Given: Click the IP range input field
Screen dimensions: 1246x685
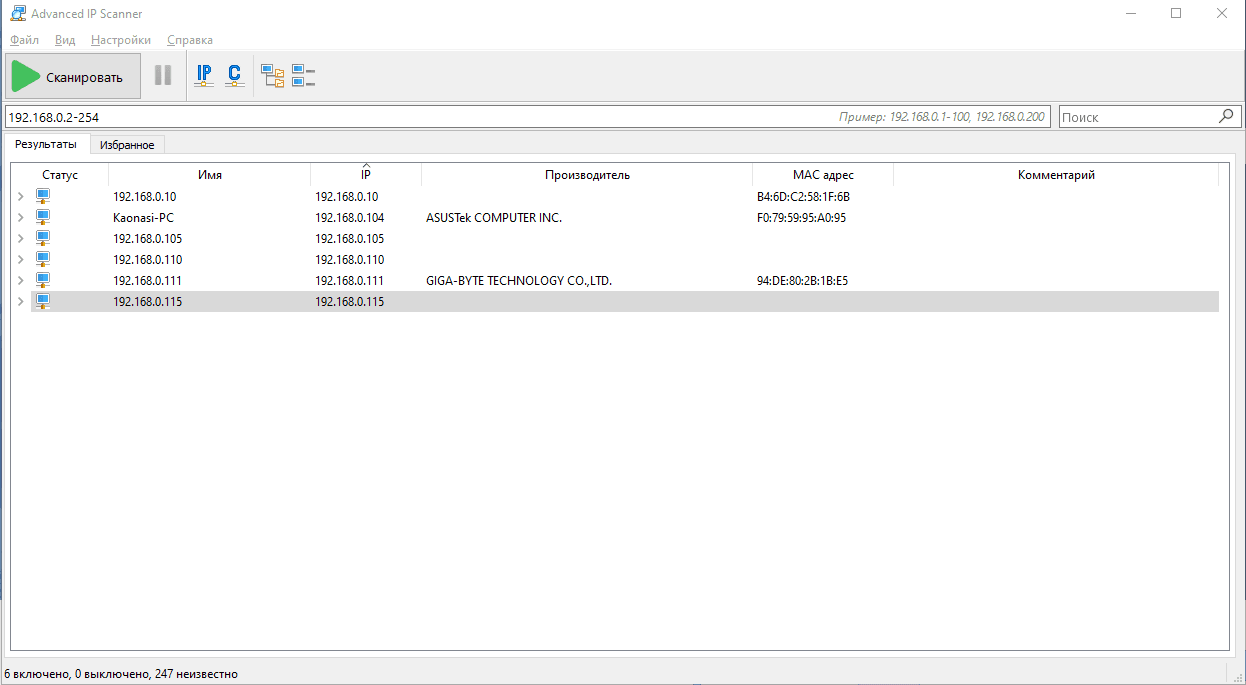Looking at the screenshot, I should click(x=400, y=117).
